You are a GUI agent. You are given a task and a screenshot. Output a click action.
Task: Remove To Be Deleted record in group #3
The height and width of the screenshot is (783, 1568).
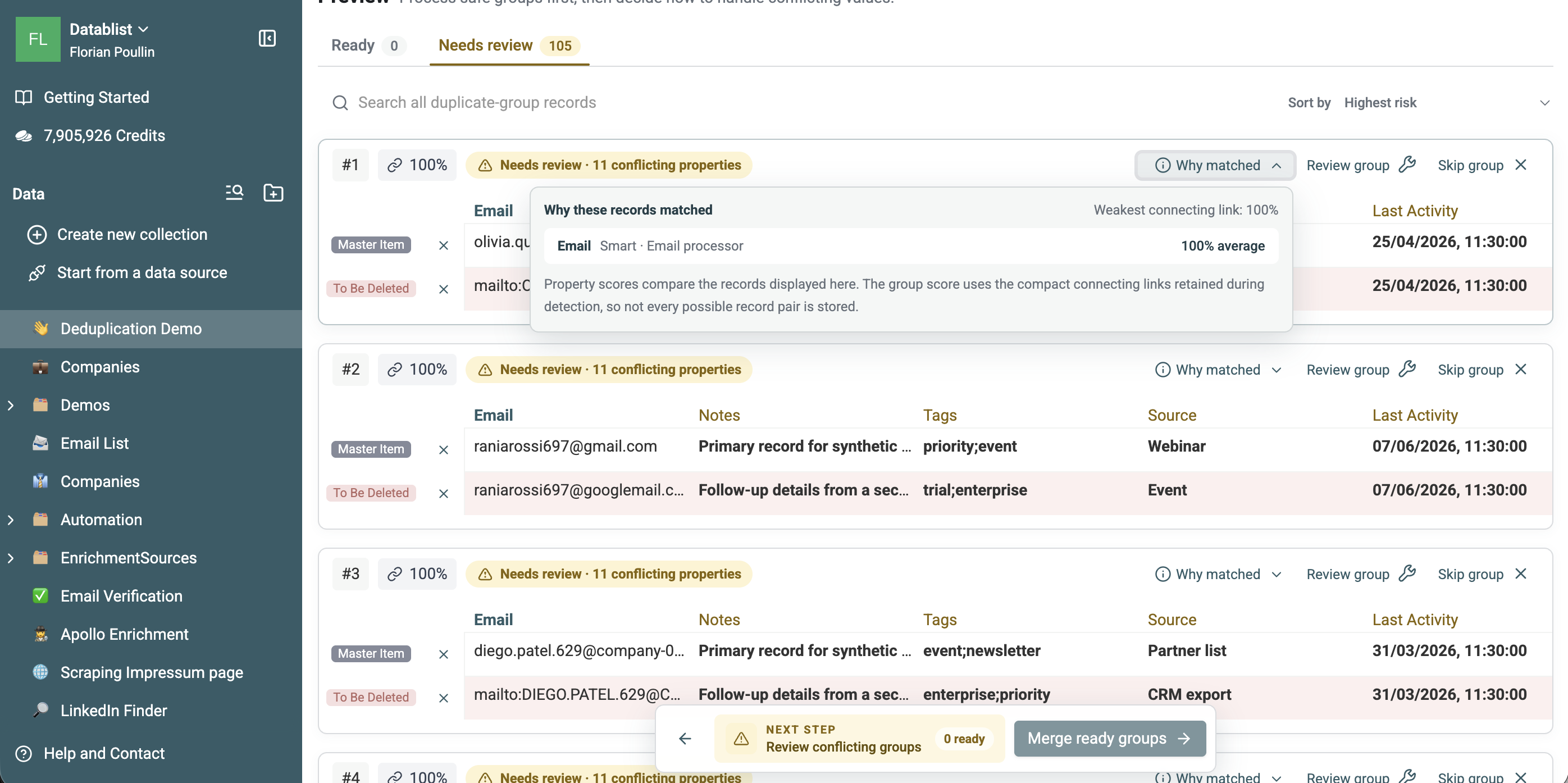coord(443,698)
